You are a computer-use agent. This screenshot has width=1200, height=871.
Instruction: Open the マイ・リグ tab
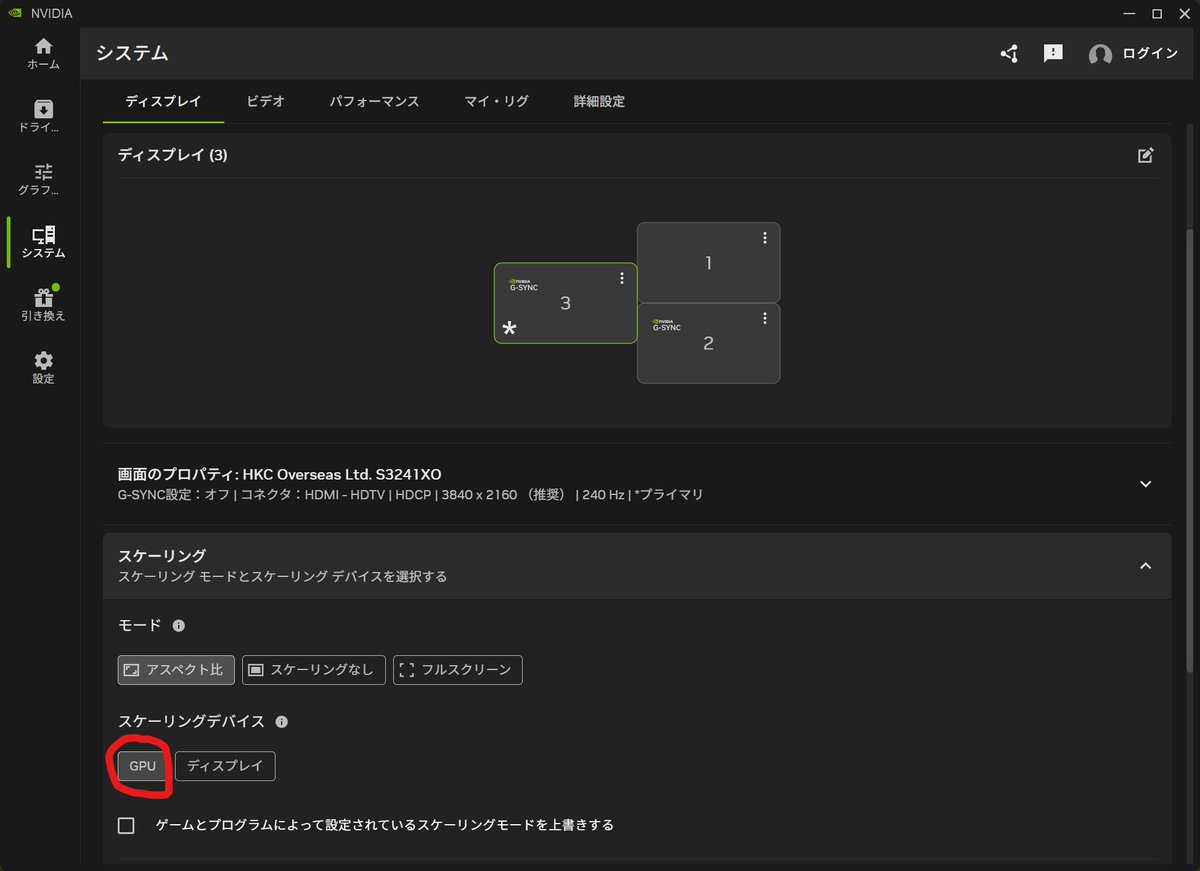coord(496,101)
